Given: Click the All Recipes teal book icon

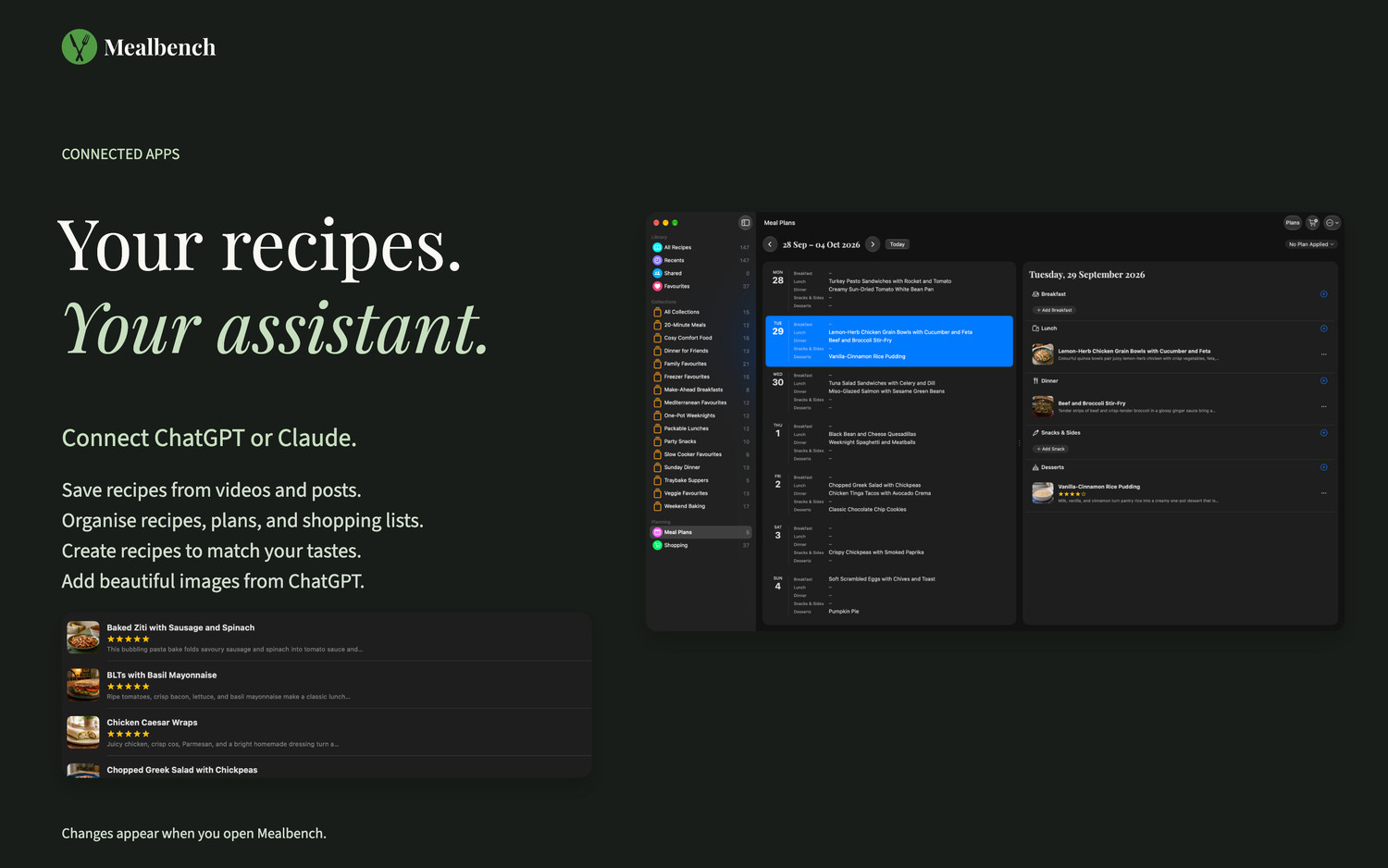Looking at the screenshot, I should [657, 247].
